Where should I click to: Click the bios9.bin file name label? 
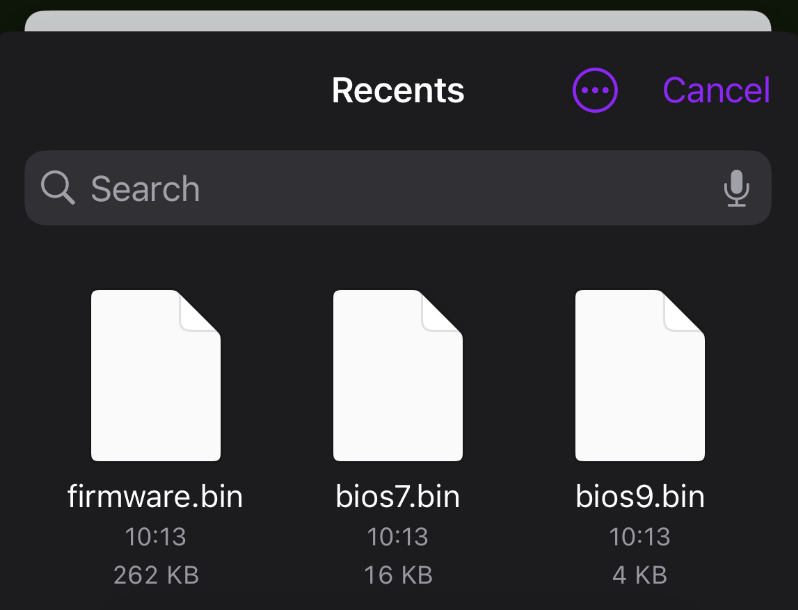click(640, 497)
